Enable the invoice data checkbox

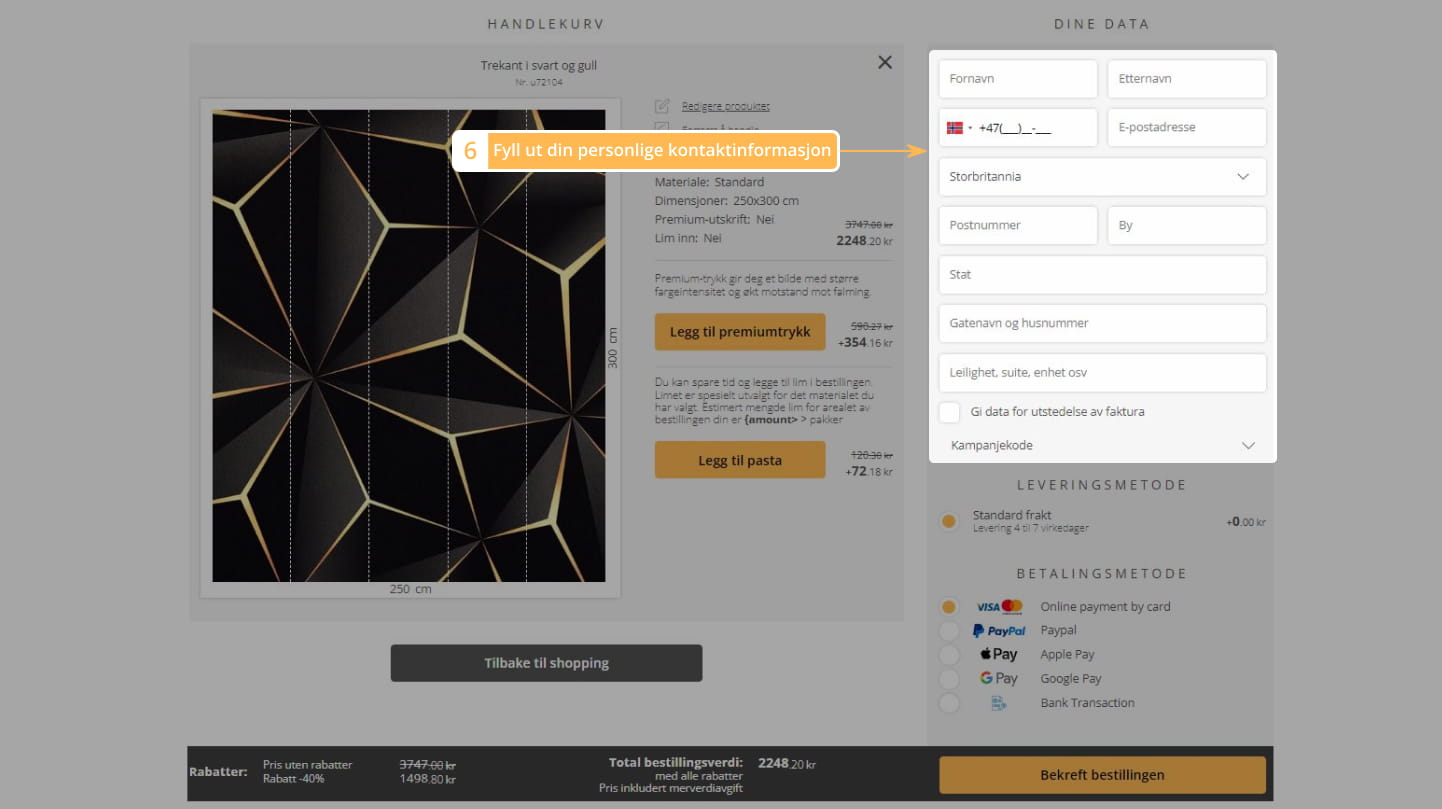pyautogui.click(x=950, y=412)
